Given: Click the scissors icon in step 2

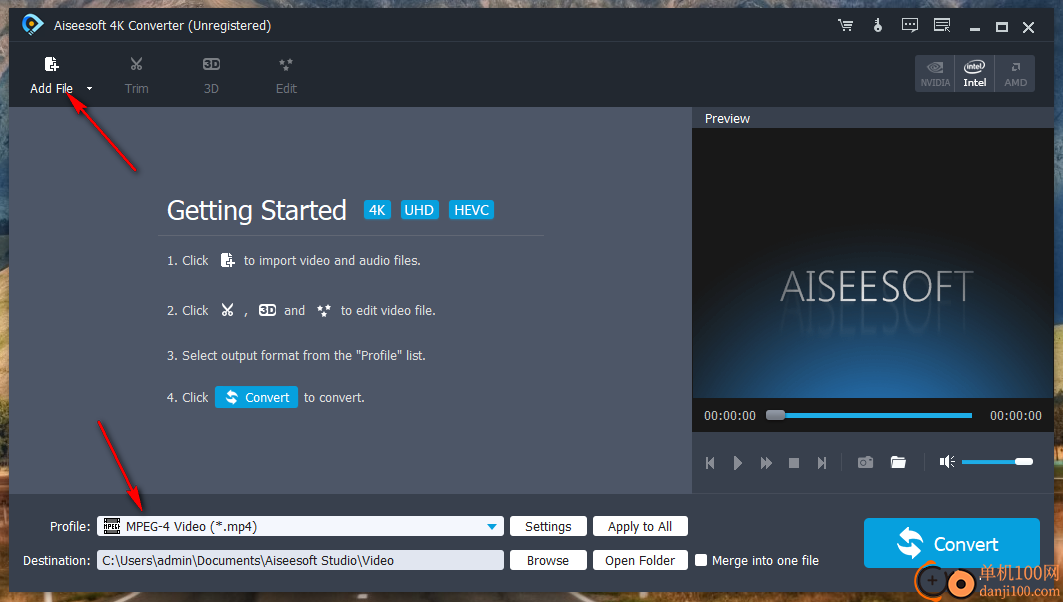Looking at the screenshot, I should (x=227, y=310).
